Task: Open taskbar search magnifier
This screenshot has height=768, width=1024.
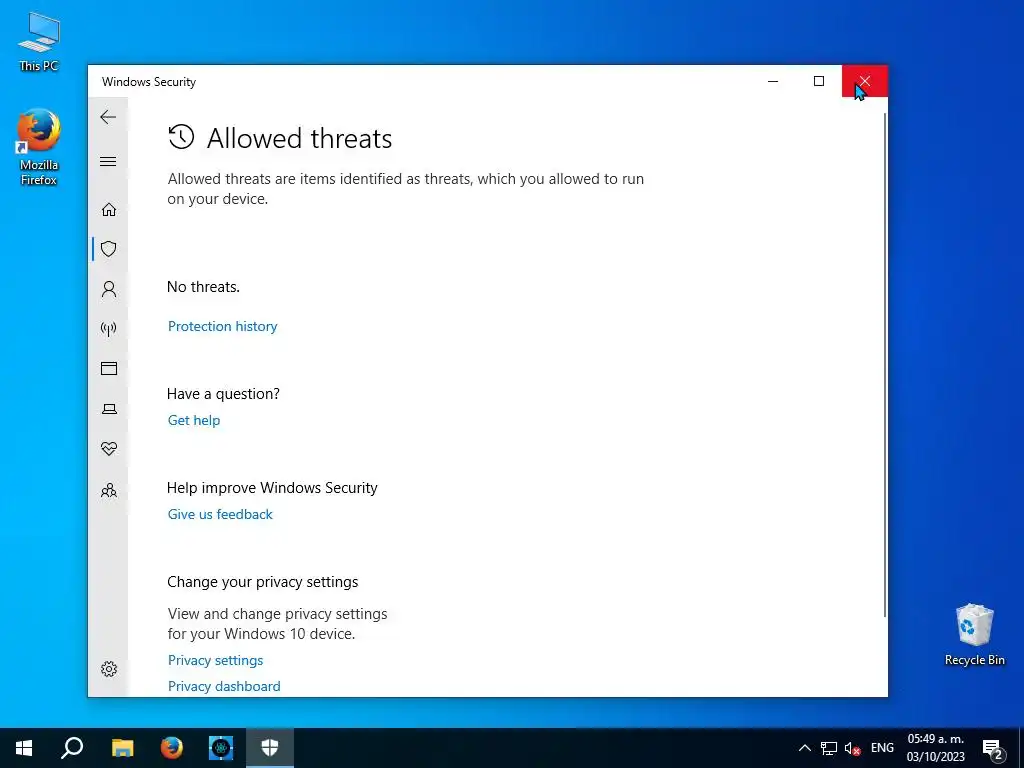Action: point(72,748)
